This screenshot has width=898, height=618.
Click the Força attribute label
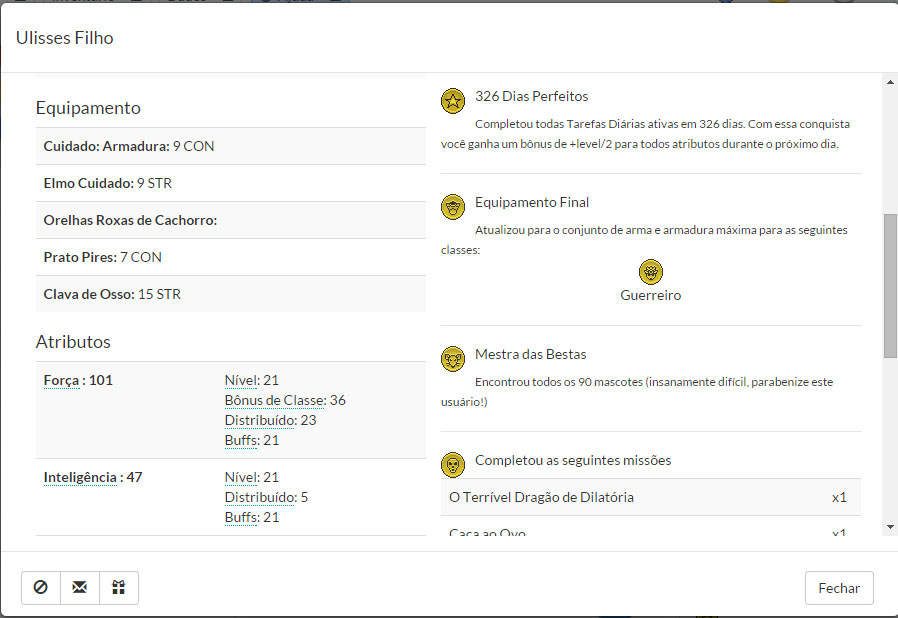(63, 380)
